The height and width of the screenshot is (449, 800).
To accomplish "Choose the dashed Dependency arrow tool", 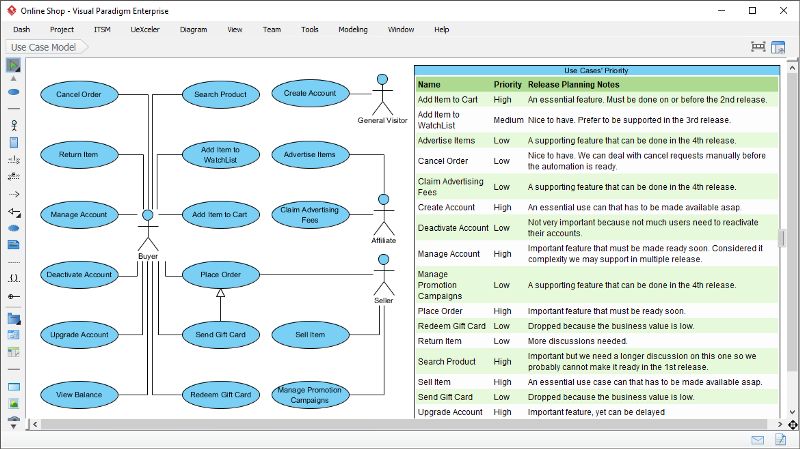I will 14,194.
